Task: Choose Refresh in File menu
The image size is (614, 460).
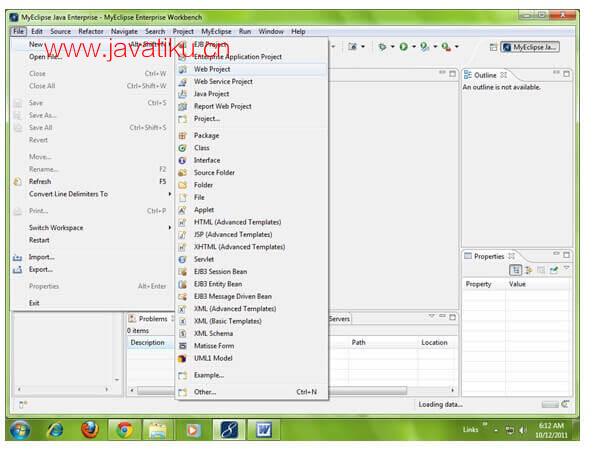Action: [91, 182]
